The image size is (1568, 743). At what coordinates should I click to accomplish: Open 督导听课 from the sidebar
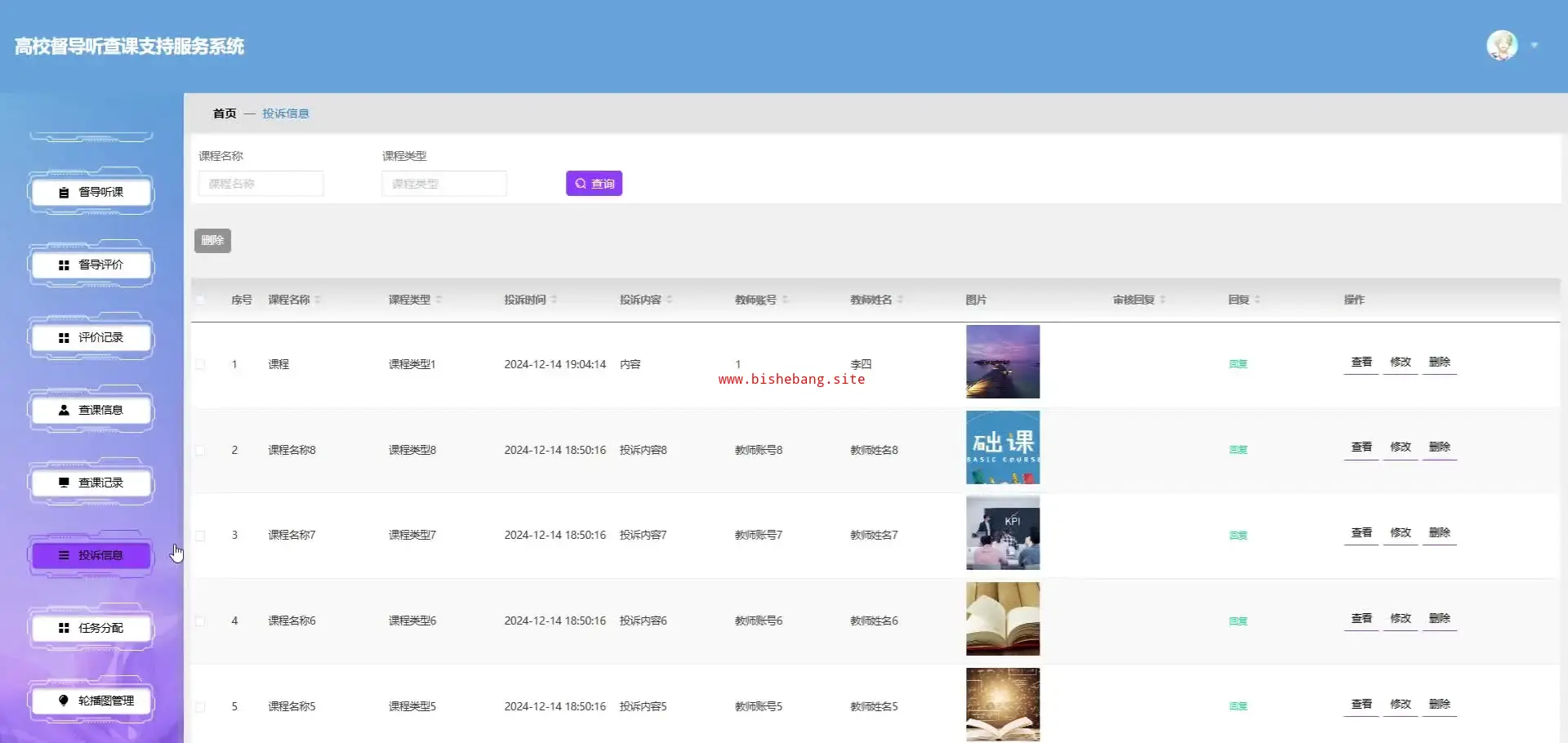91,193
